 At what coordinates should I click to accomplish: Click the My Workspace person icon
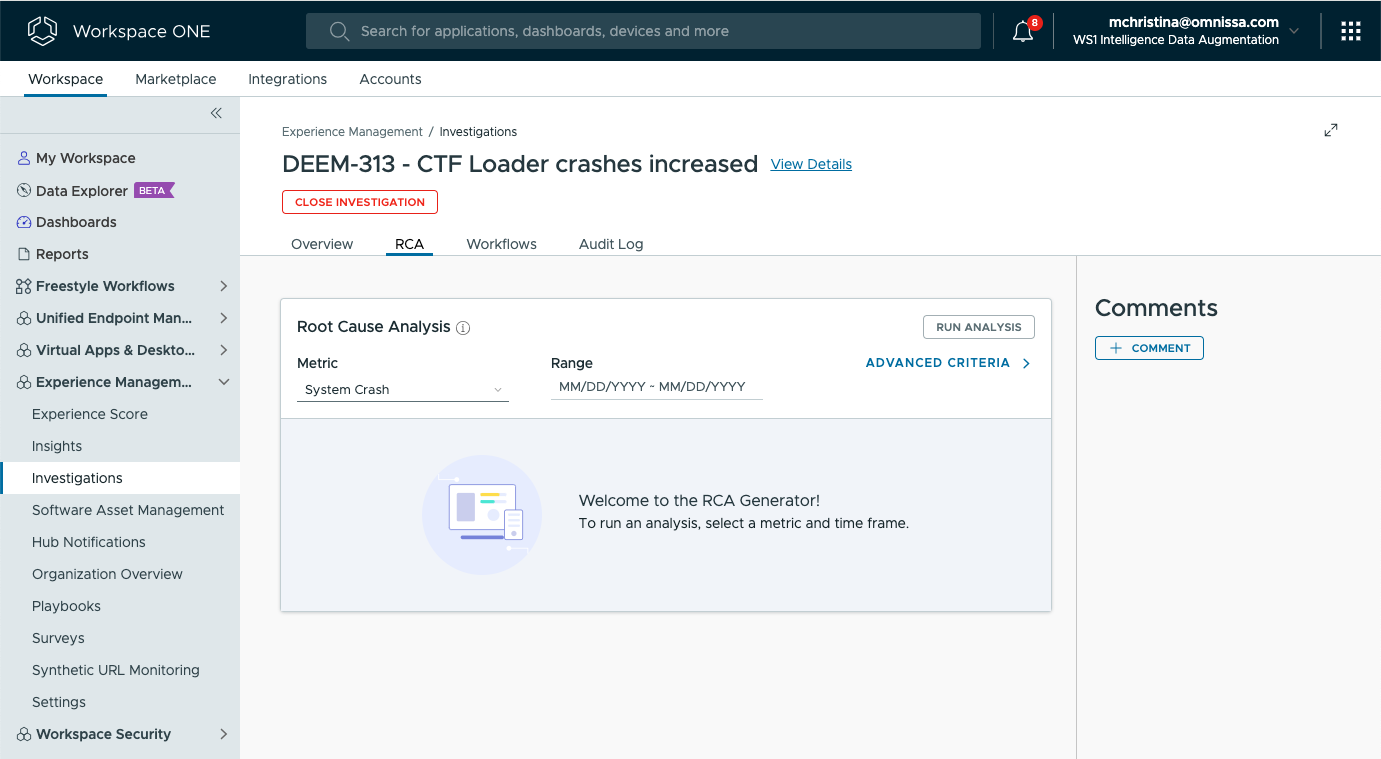pos(24,158)
